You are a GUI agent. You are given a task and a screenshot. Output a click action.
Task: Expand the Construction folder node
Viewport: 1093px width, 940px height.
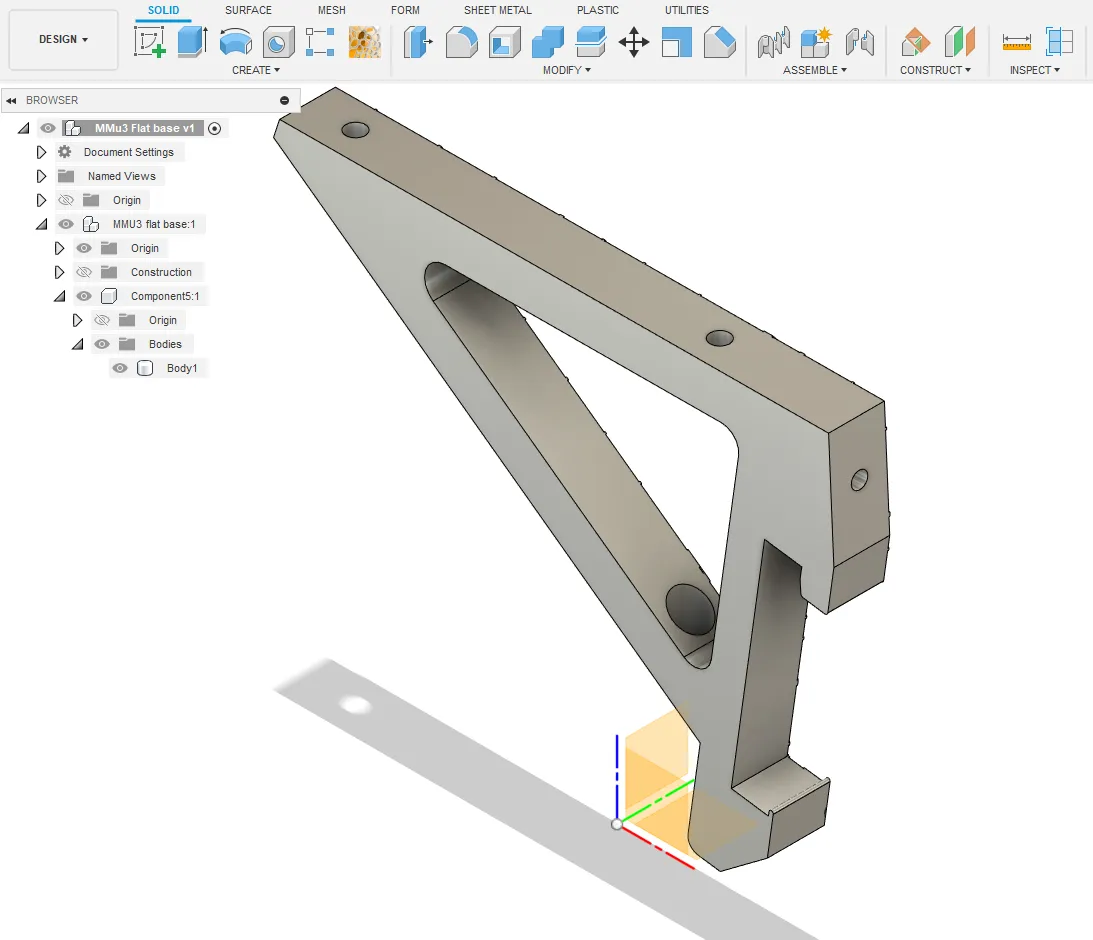click(59, 272)
